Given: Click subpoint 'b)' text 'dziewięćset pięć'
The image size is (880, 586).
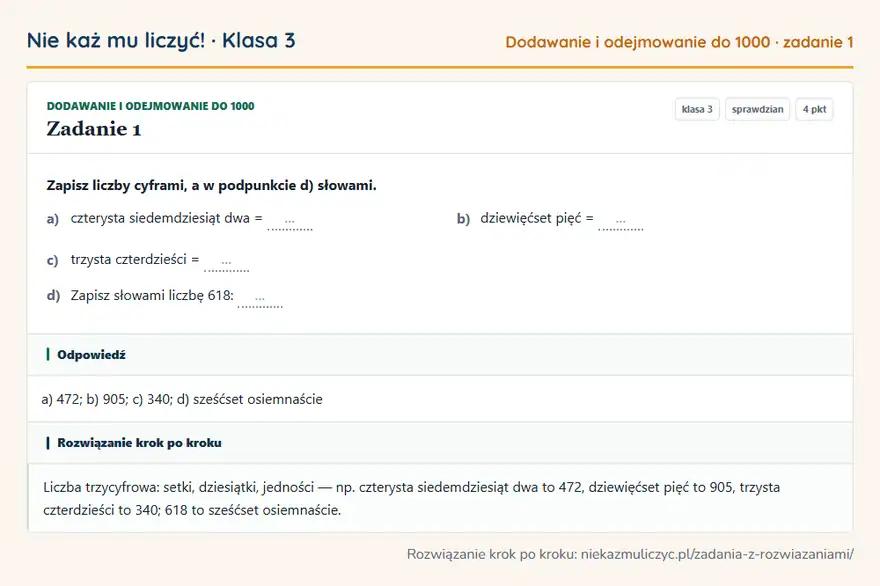Looking at the screenshot, I should click(x=530, y=218).
